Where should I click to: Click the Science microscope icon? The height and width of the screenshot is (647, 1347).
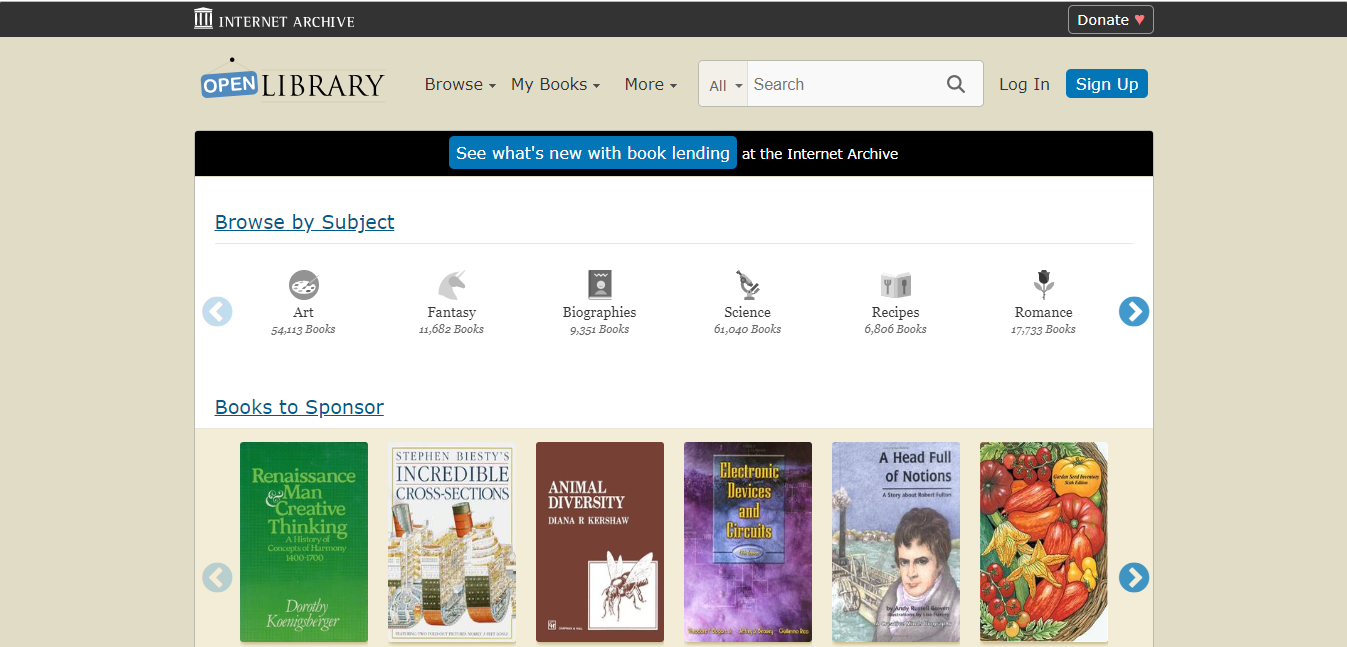(x=747, y=285)
